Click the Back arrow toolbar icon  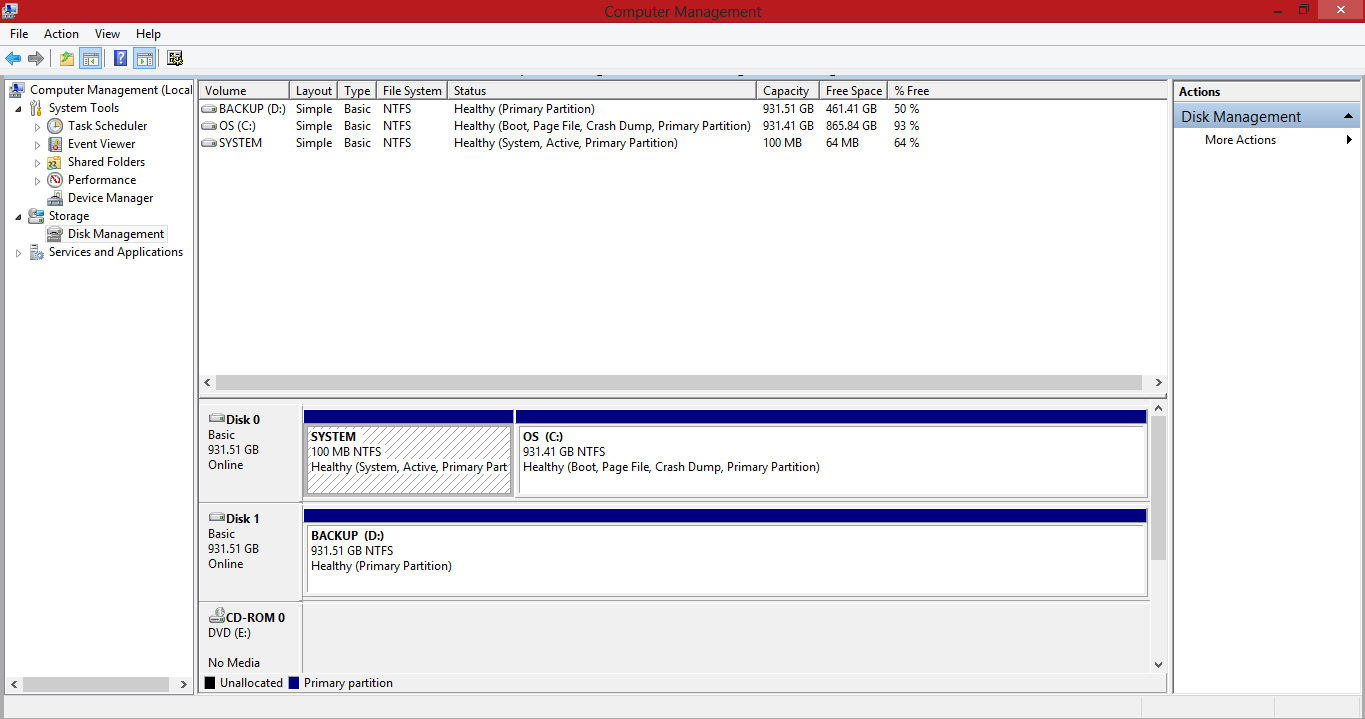click(x=13, y=58)
